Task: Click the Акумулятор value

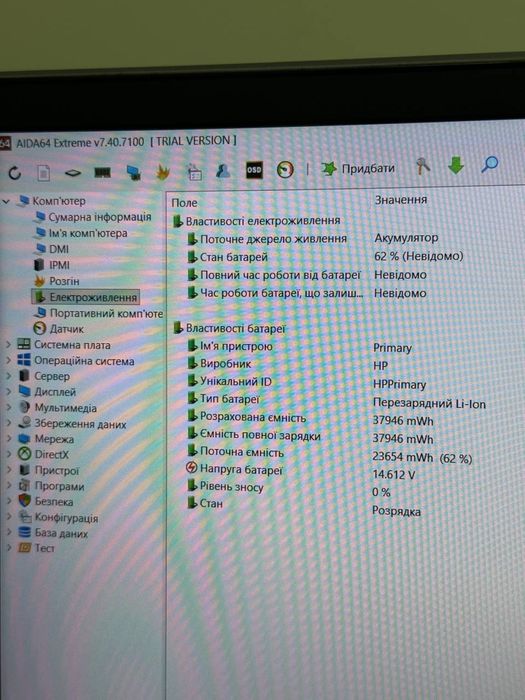Action: [x=406, y=238]
